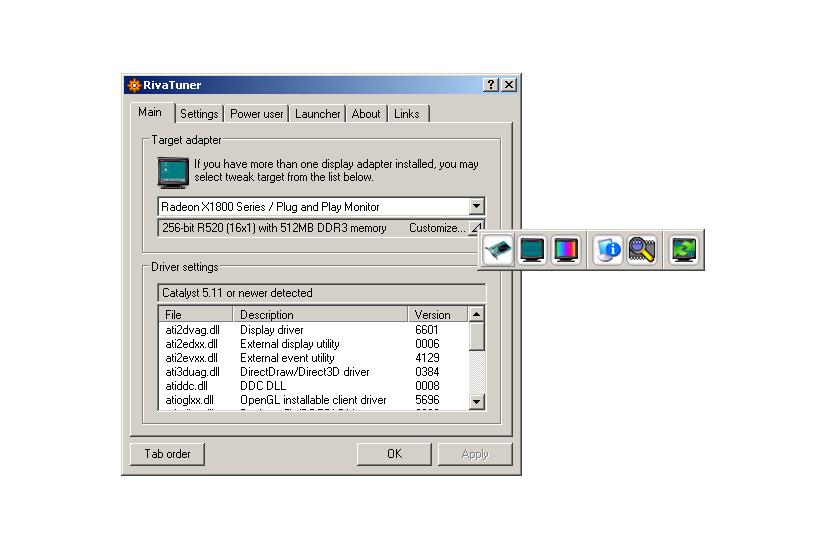The image size is (840, 552).
Task: Sort by the Version column header
Action: tap(438, 315)
